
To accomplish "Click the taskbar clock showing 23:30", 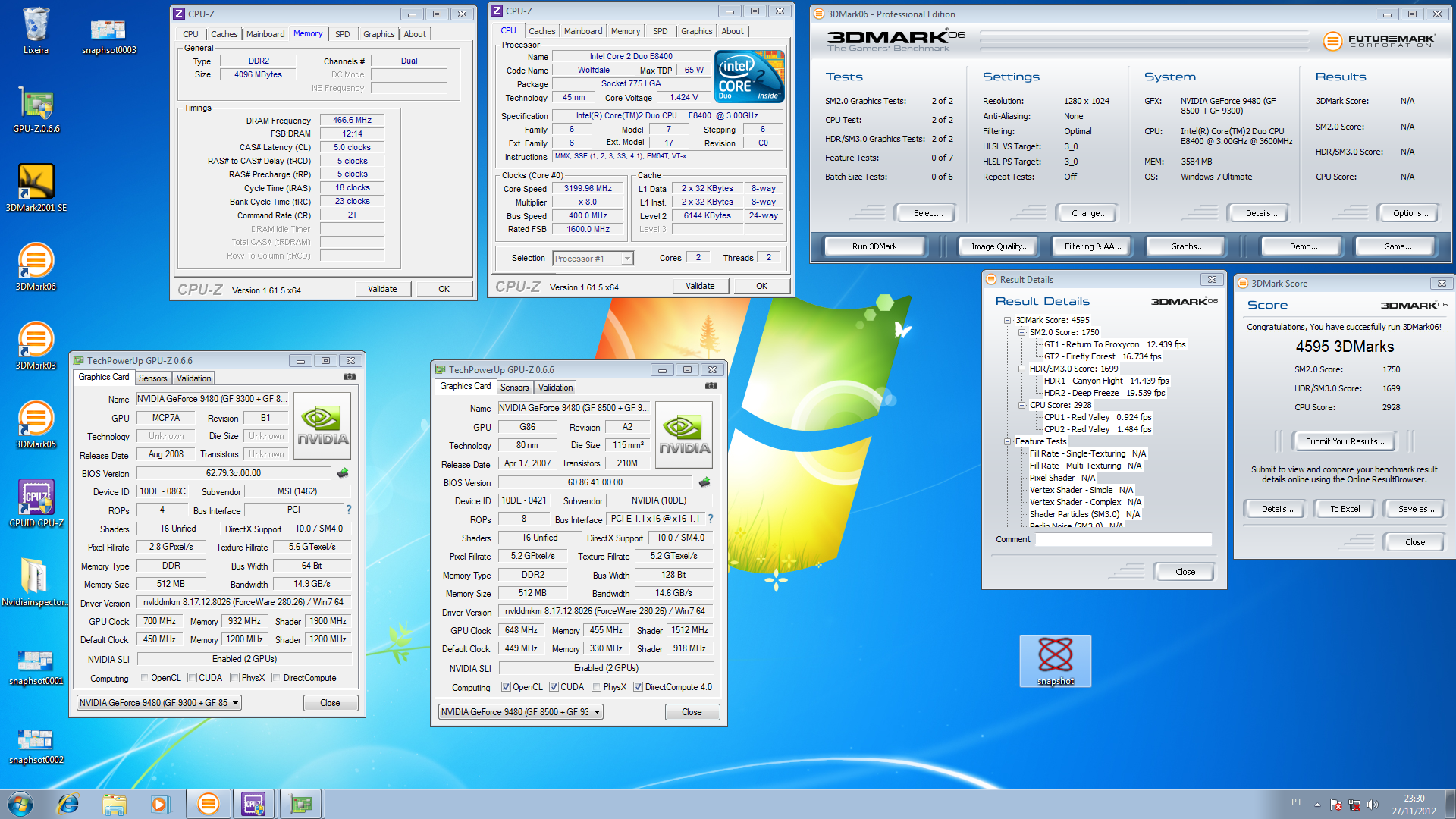I will 1414,805.
